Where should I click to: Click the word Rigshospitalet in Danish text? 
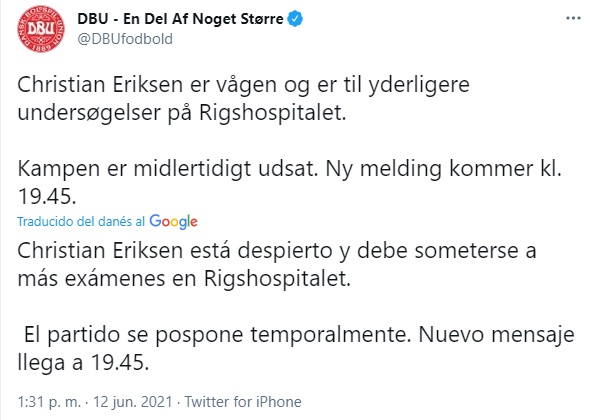(x=272, y=113)
